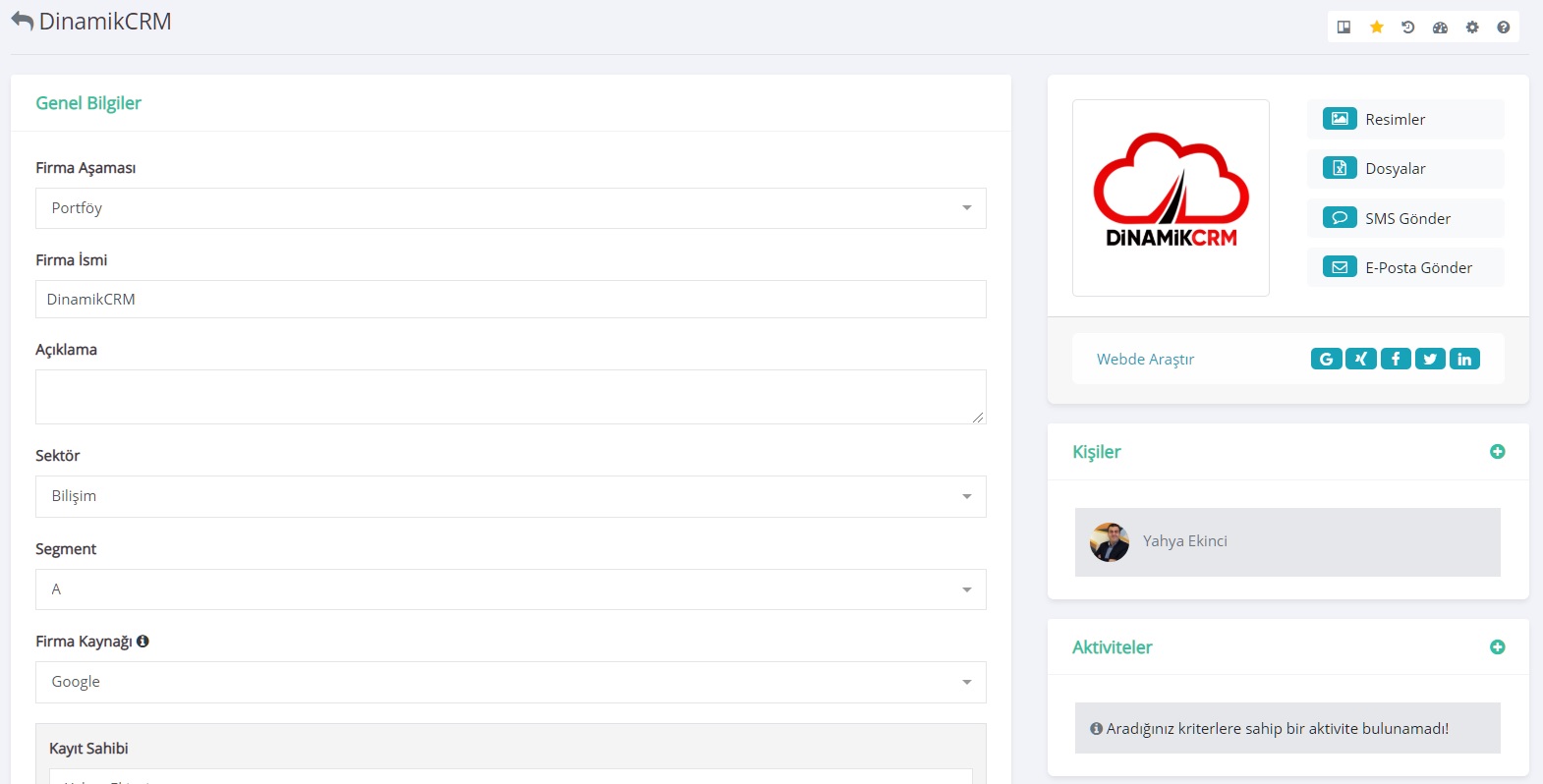This screenshot has width=1543, height=784.
Task: Click info icon next to Firma Kaynağı
Action: tap(143, 642)
